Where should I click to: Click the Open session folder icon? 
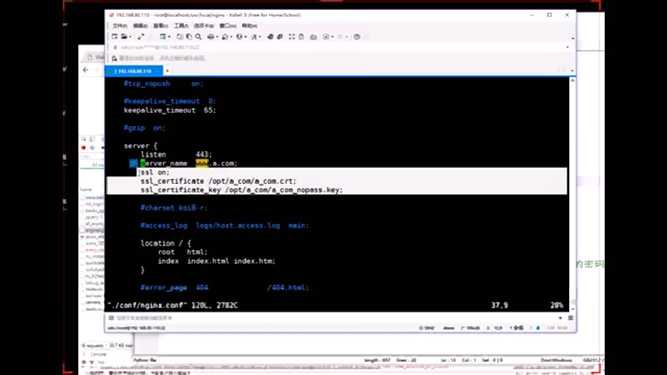point(123,37)
